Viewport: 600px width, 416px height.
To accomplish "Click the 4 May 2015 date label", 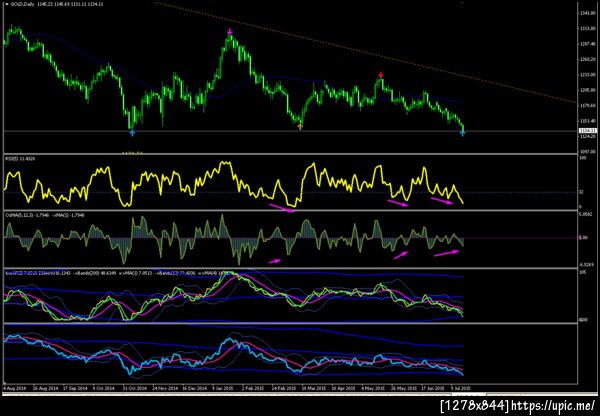I will [373, 388].
